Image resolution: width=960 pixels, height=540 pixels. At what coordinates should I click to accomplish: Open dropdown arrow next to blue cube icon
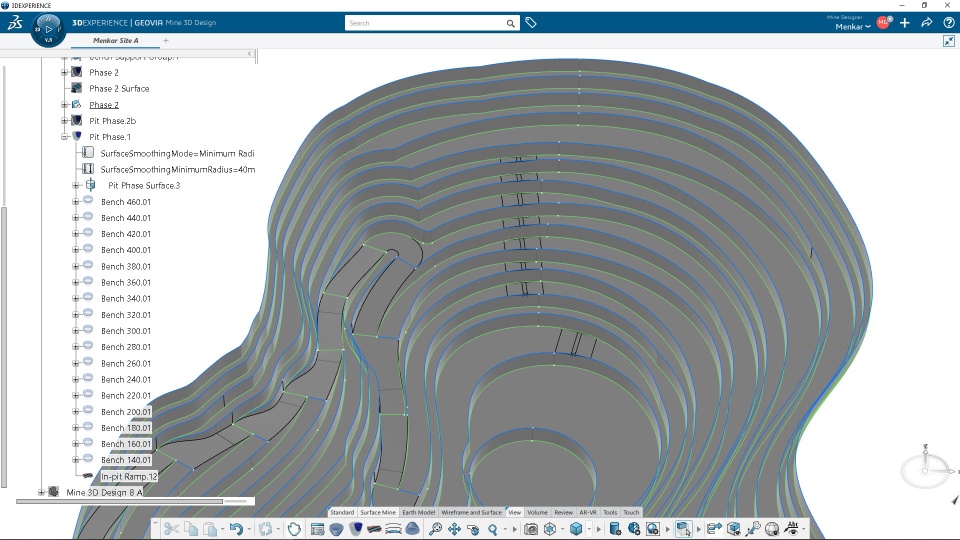pos(589,530)
